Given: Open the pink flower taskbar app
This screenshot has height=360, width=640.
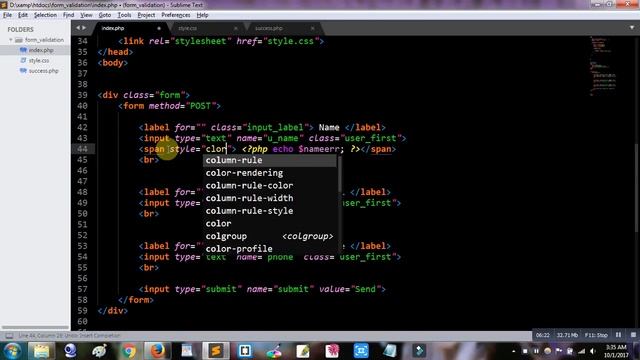Looking at the screenshot, I should (332, 351).
